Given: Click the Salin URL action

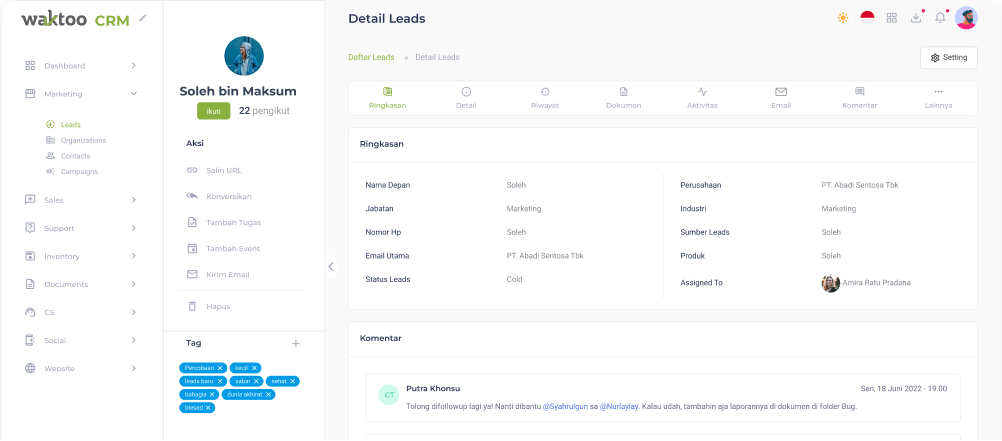Looking at the screenshot, I should (223, 170).
